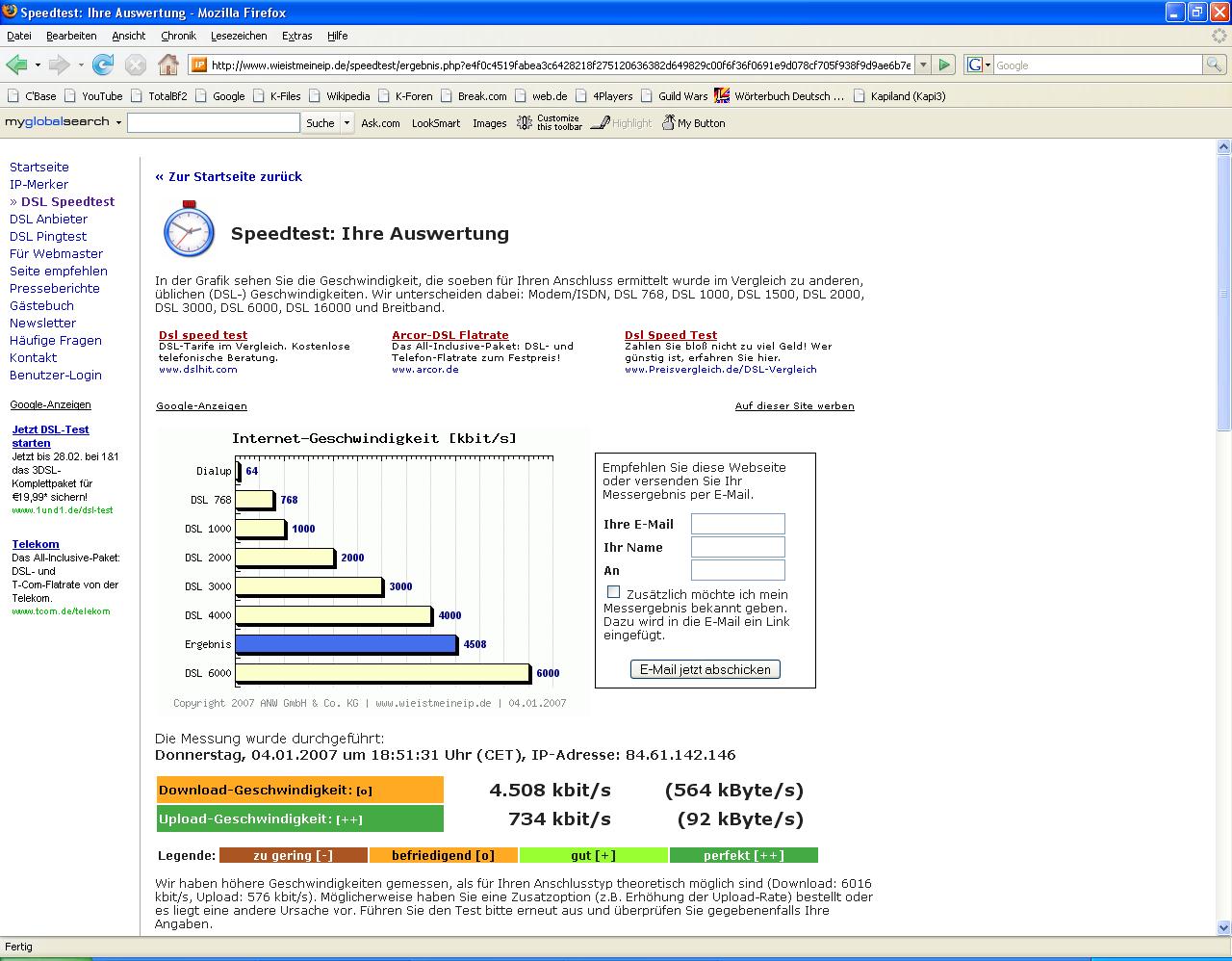
Task: Open LookSmart toolbar link
Action: coord(436,123)
